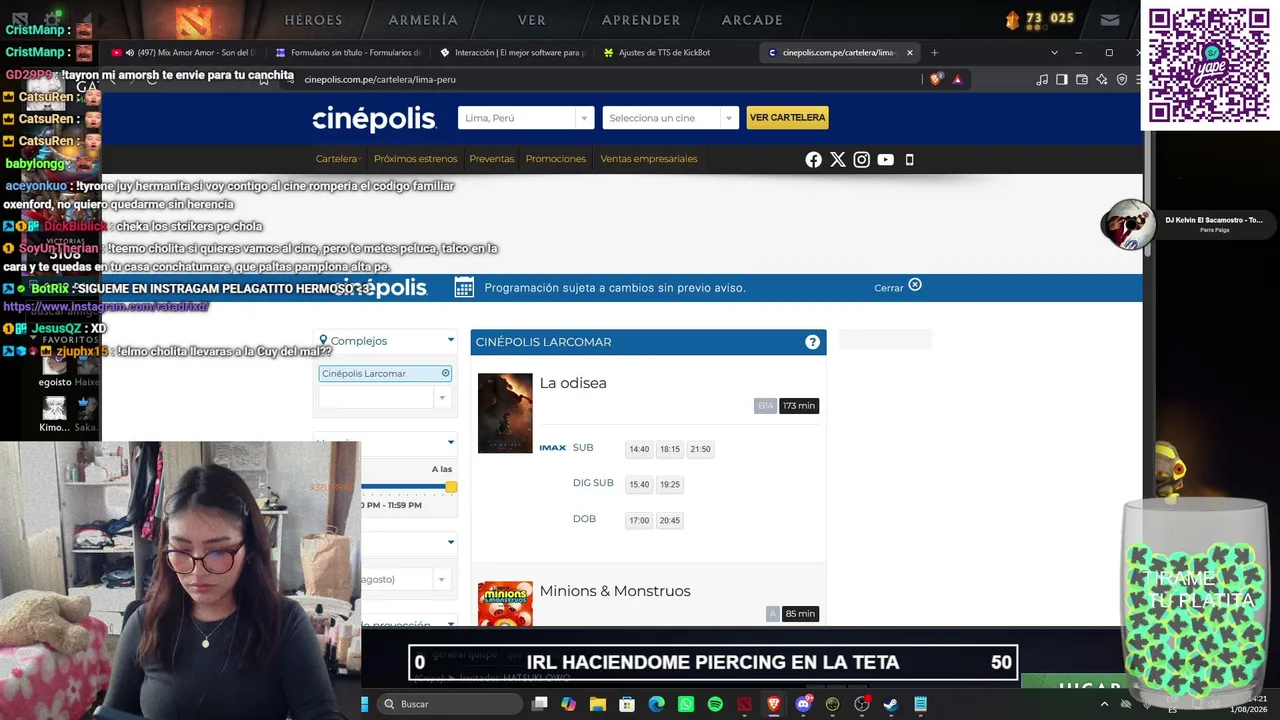Click the calendar icon in the schedule notice bar
The image size is (1280, 720).
pos(464,288)
